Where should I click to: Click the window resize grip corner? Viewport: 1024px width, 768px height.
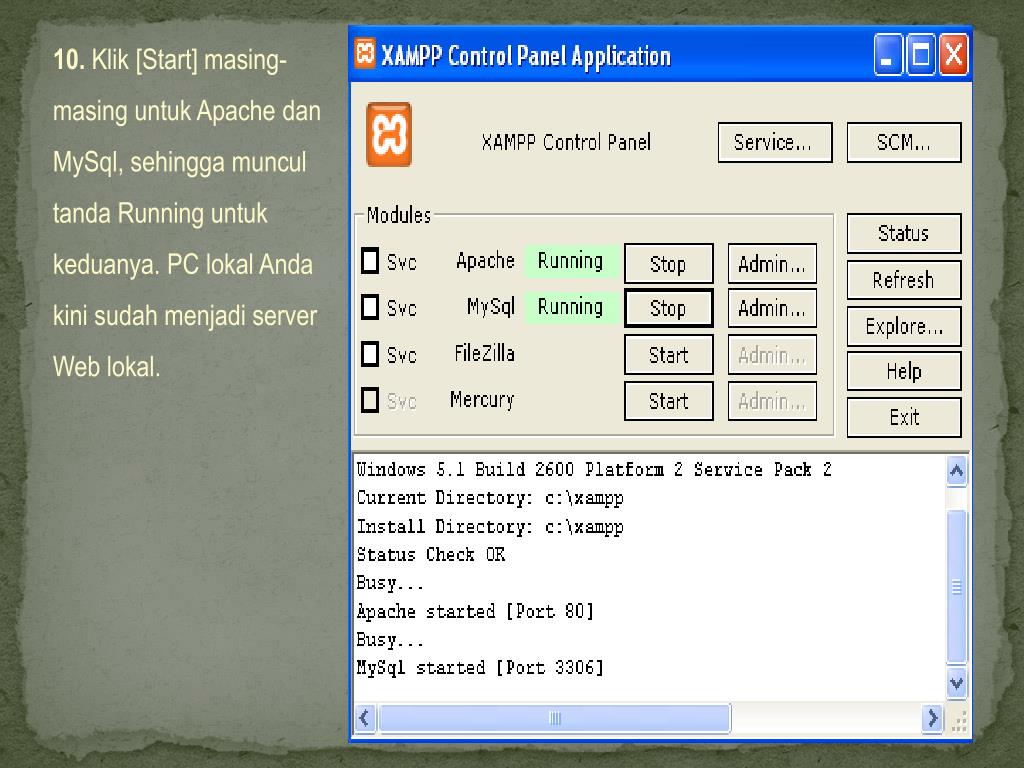click(x=959, y=722)
